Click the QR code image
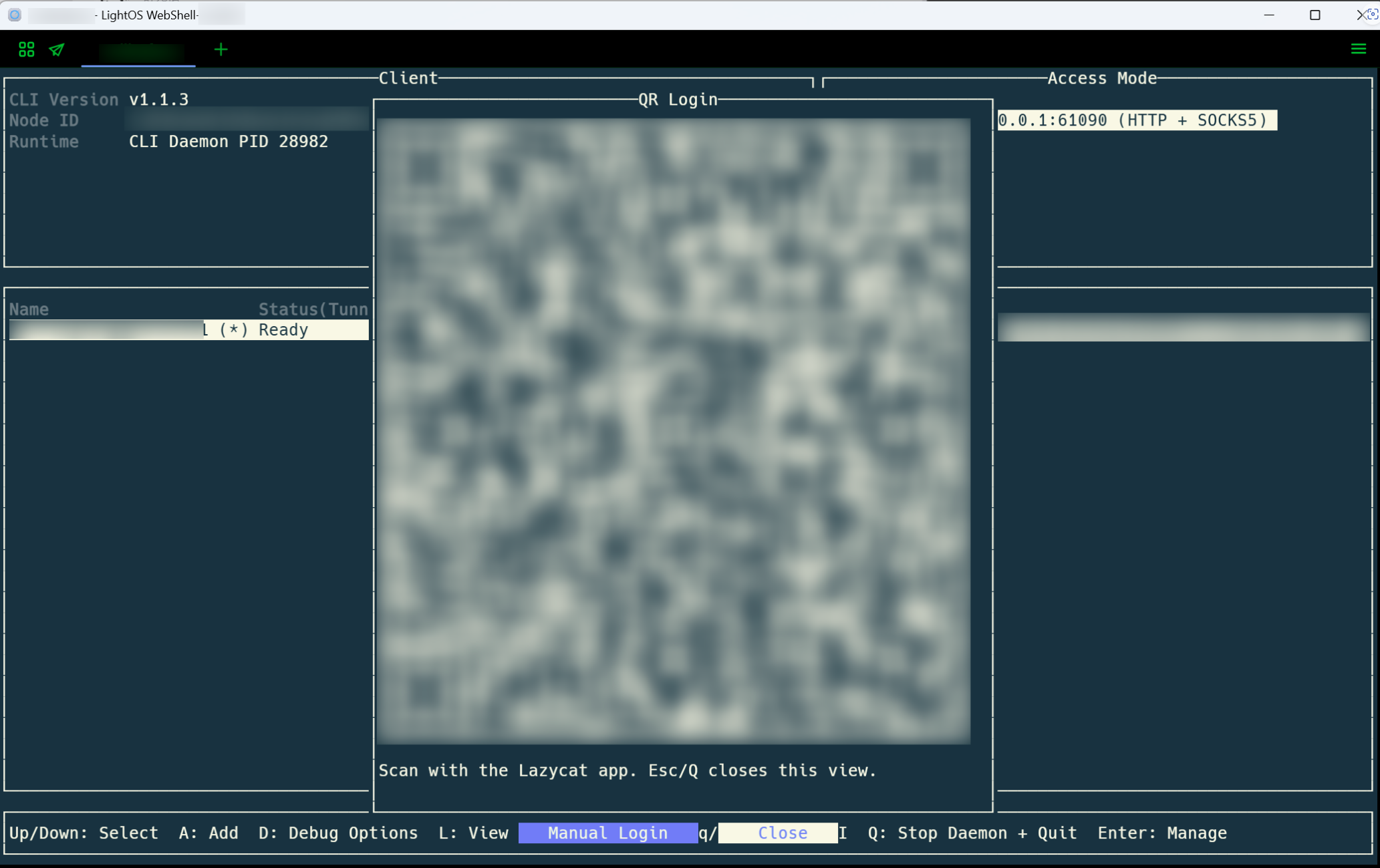Image resolution: width=1380 pixels, height=868 pixels. click(674, 431)
